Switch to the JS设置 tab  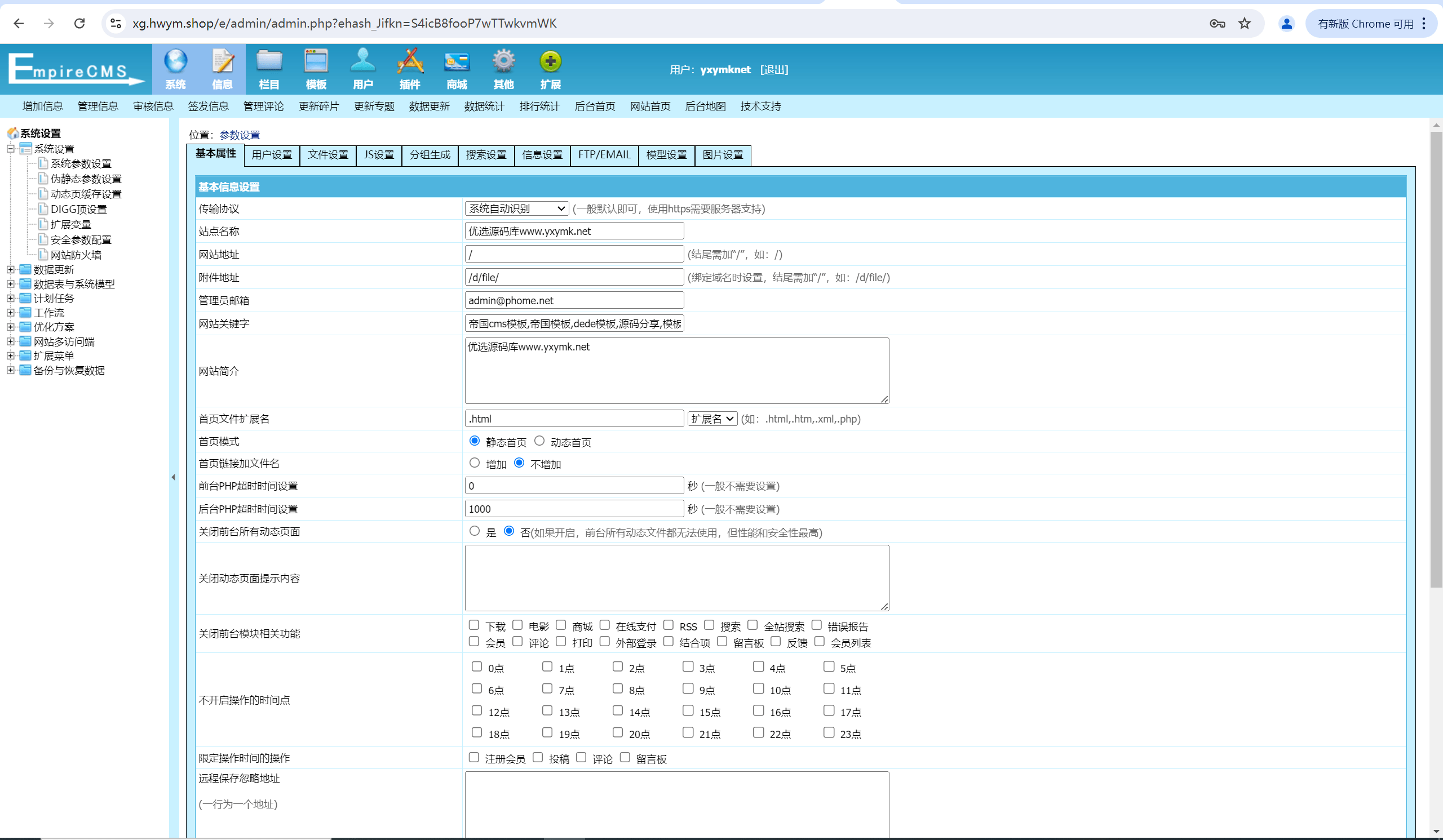(379, 155)
